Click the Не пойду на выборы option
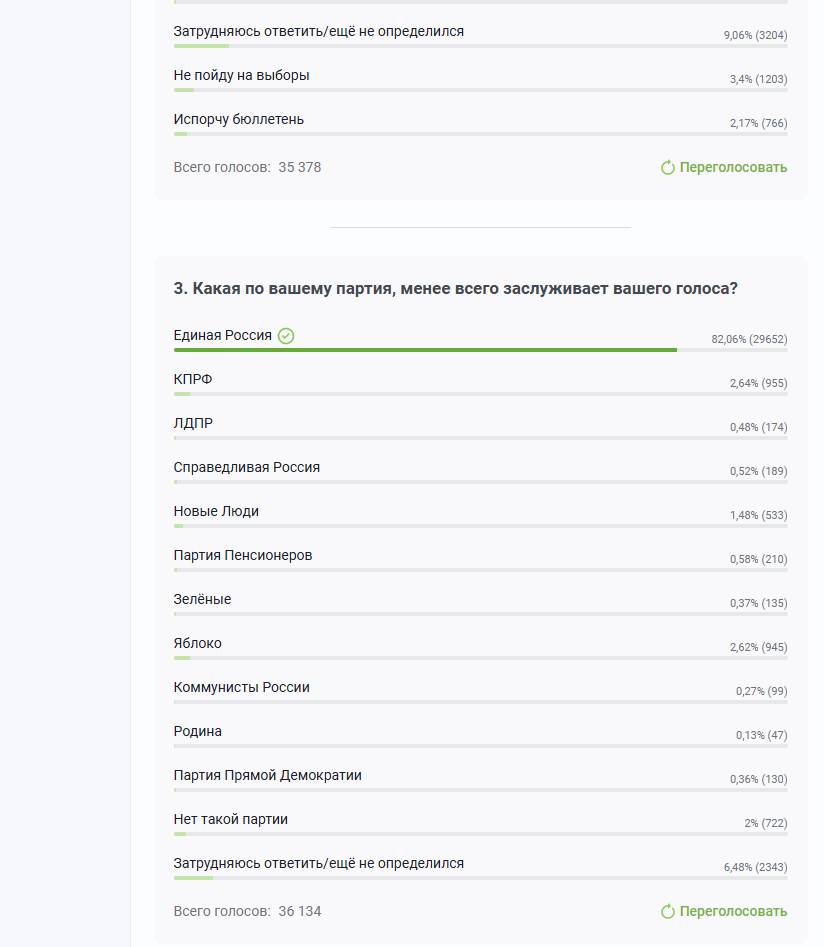The height and width of the screenshot is (947, 824). tap(242, 75)
